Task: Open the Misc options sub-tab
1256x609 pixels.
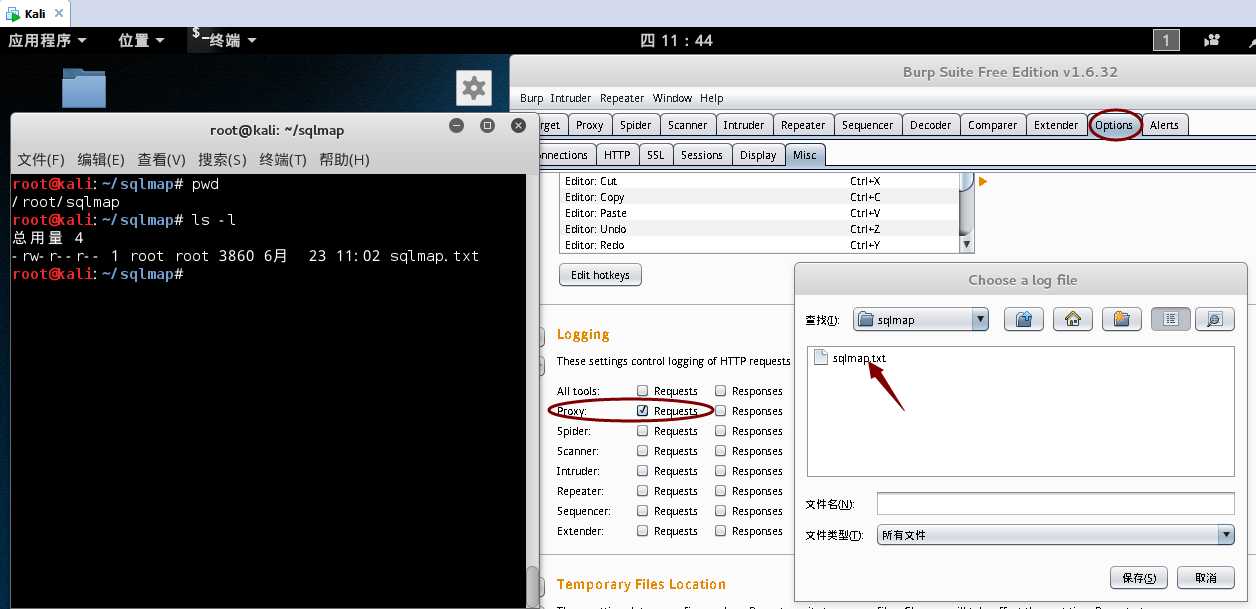Action: coord(804,155)
